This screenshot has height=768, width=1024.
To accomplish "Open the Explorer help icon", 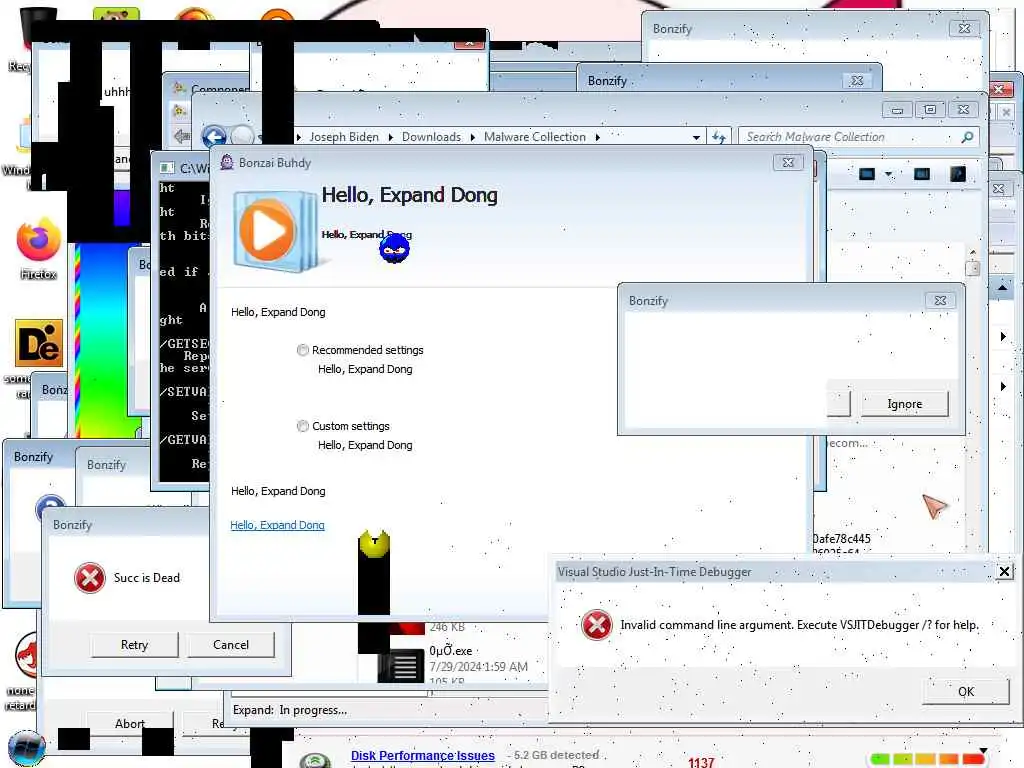I will [957, 174].
